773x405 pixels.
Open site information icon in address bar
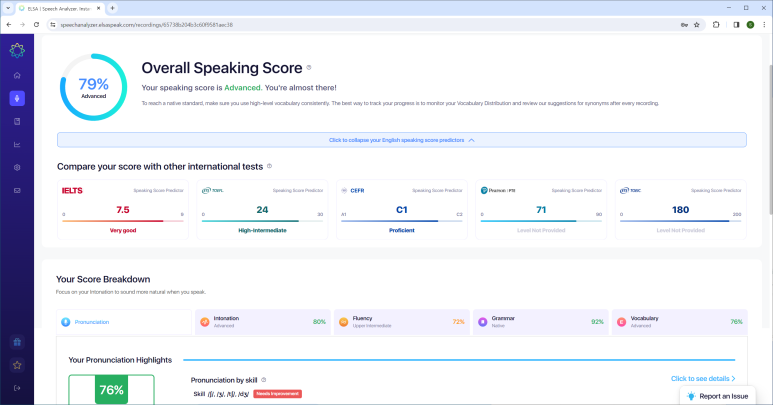53,25
